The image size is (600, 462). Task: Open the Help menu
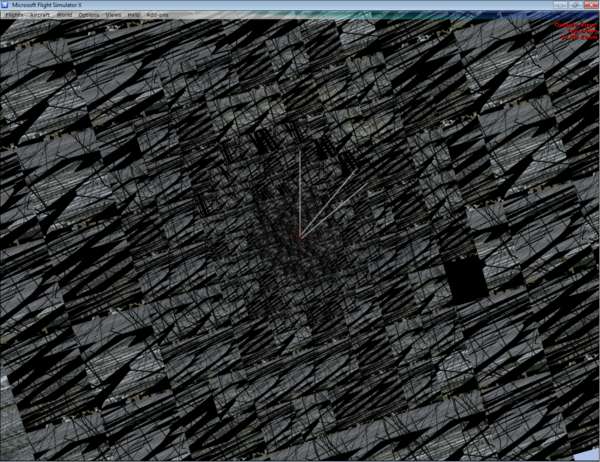134,15
